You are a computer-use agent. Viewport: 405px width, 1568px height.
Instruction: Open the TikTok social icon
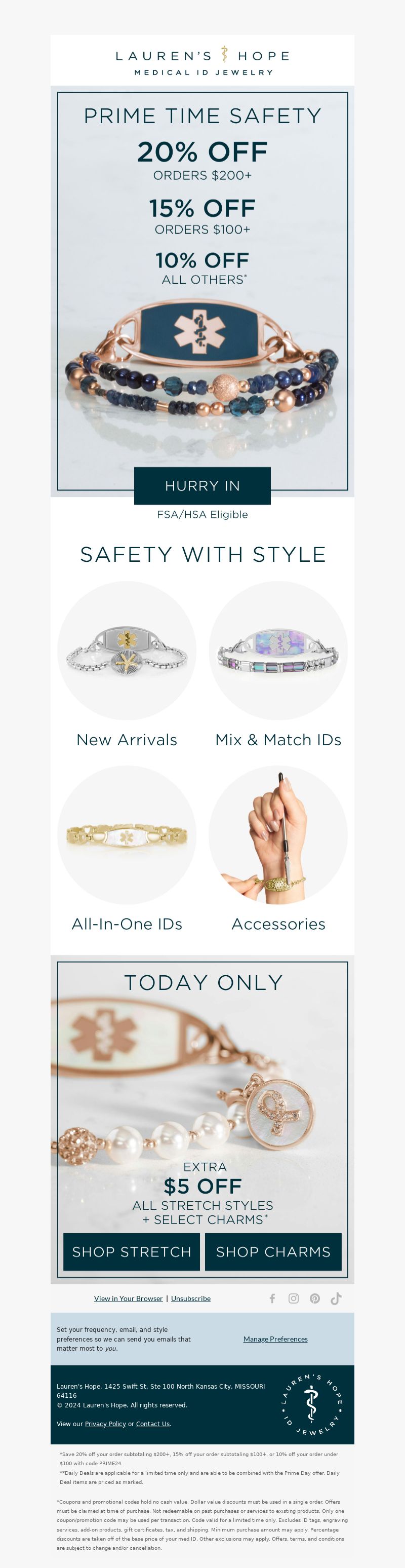[x=336, y=1298]
